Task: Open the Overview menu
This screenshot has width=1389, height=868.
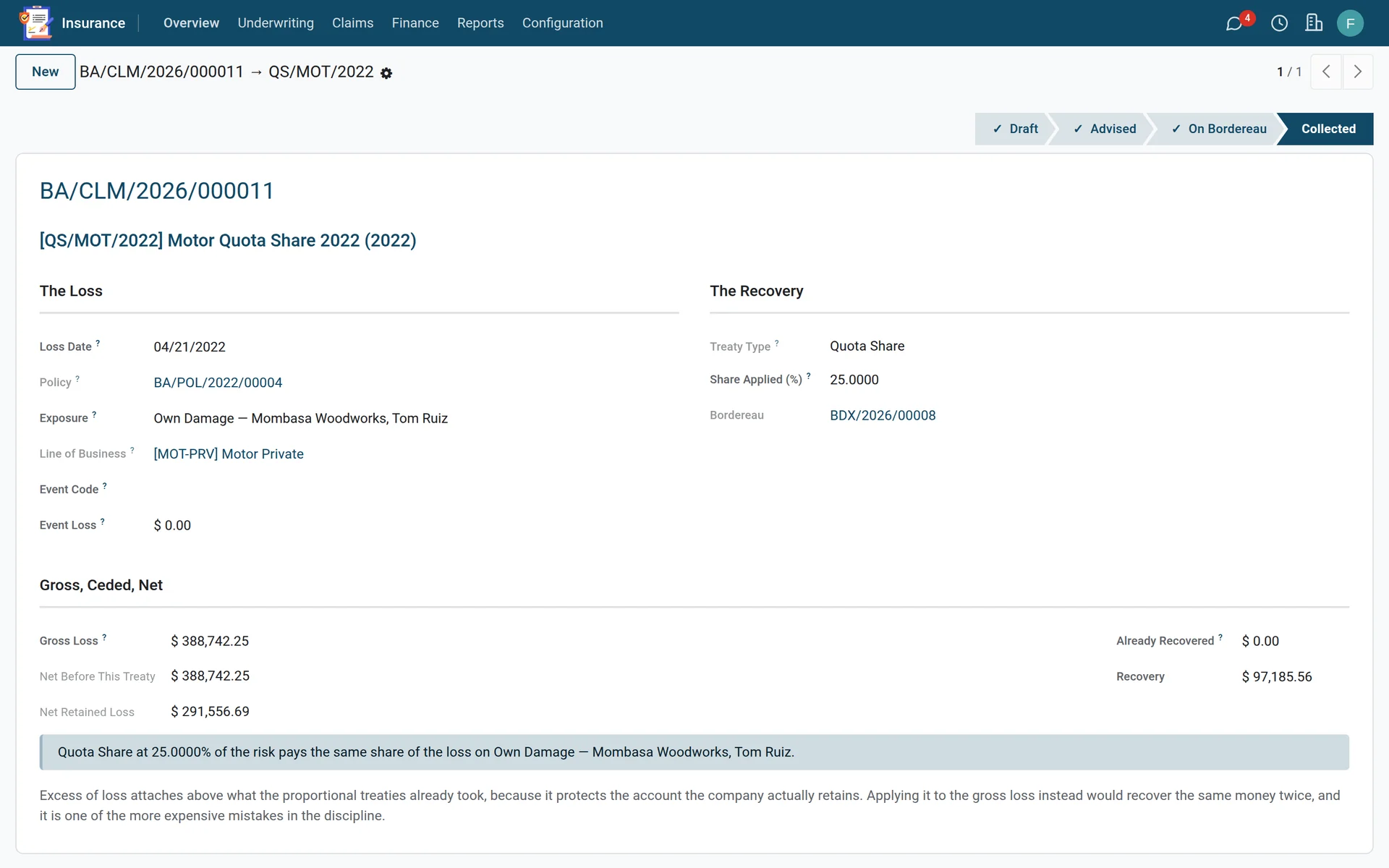Action: [191, 23]
